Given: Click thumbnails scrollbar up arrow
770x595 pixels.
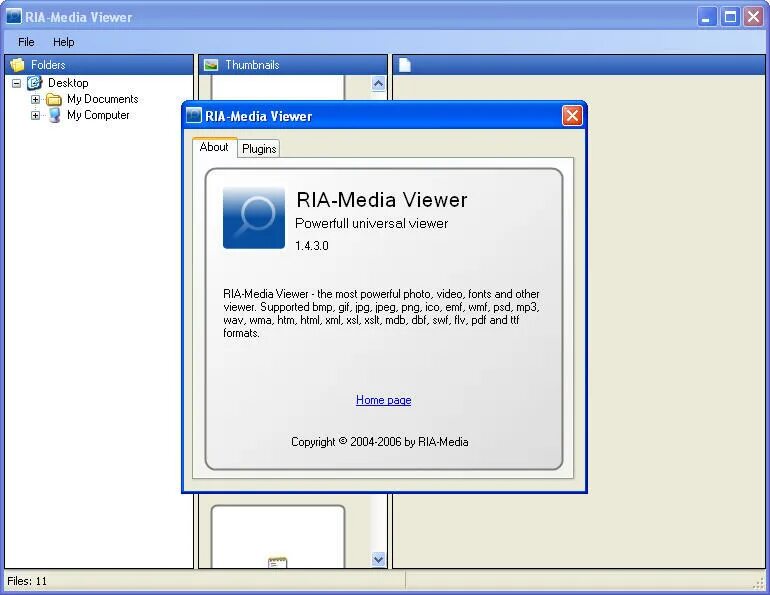Looking at the screenshot, I should pos(378,83).
